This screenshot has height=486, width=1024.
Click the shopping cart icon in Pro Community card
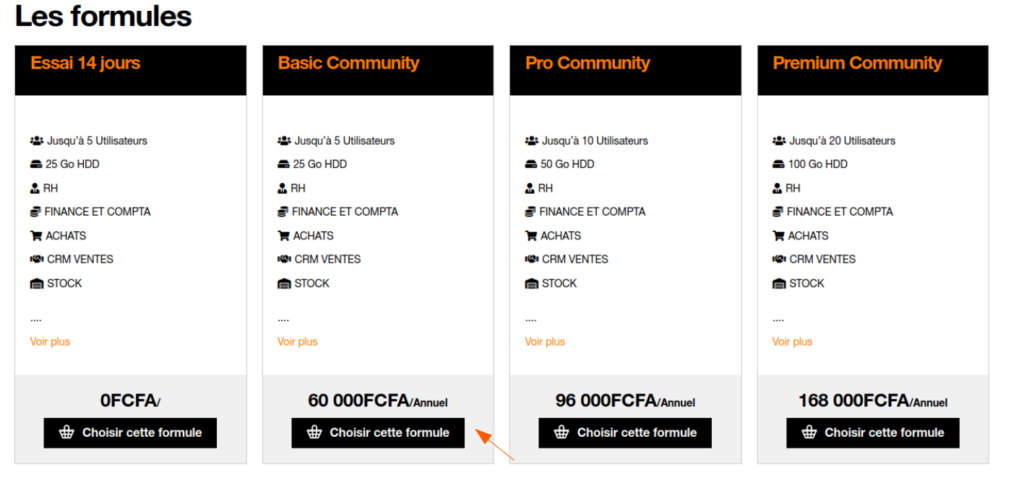tap(531, 236)
